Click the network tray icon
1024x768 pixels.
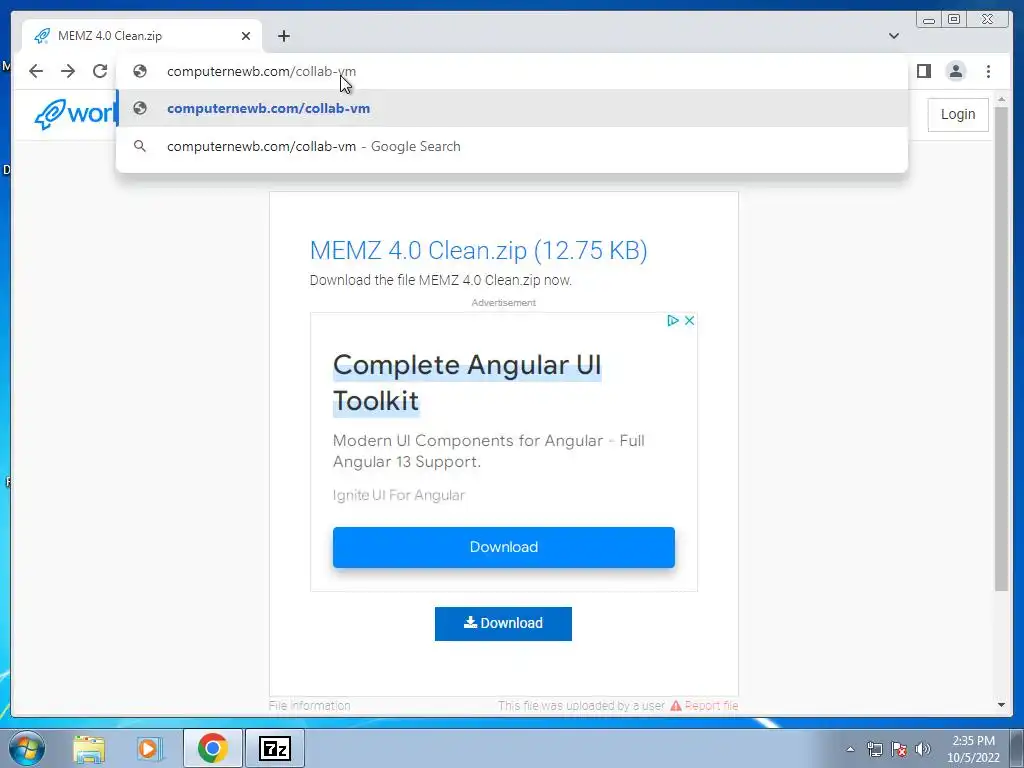click(874, 749)
